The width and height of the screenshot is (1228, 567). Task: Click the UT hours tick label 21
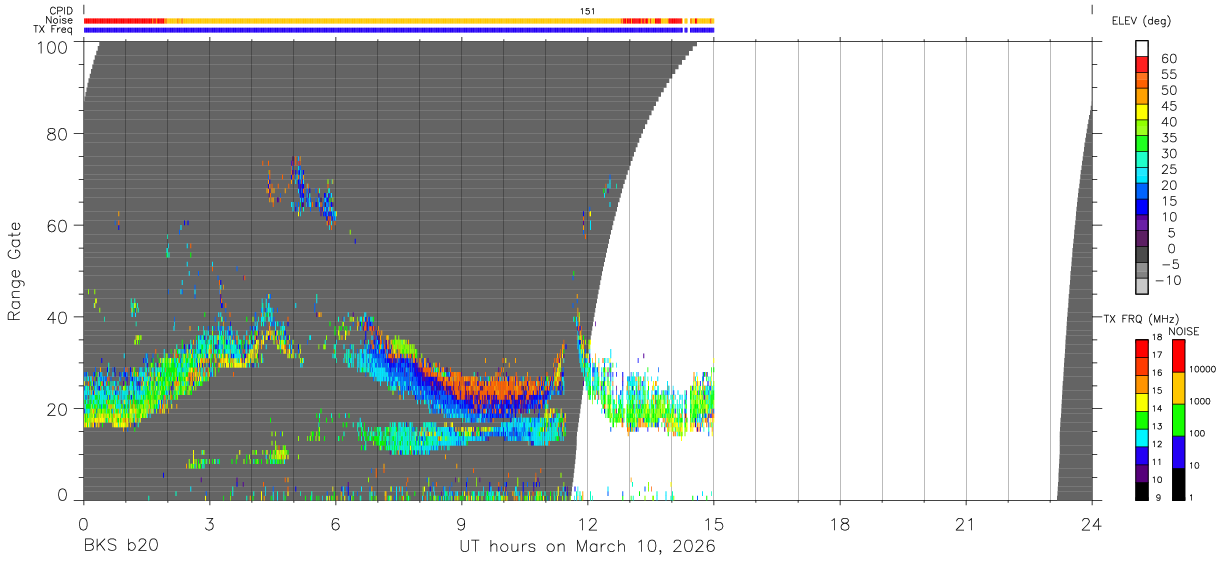(x=965, y=524)
